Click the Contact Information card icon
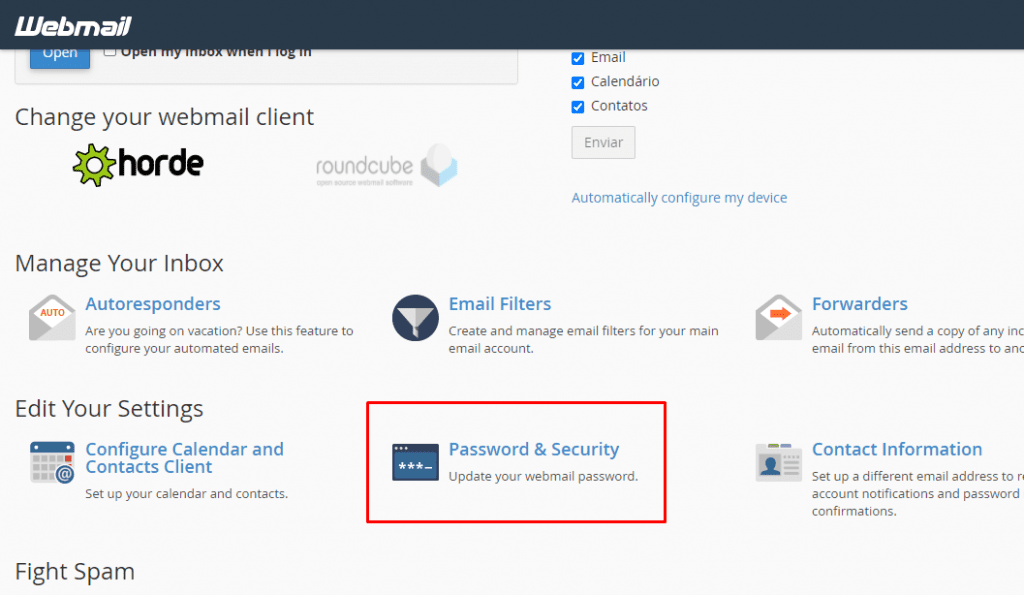 pos(778,462)
